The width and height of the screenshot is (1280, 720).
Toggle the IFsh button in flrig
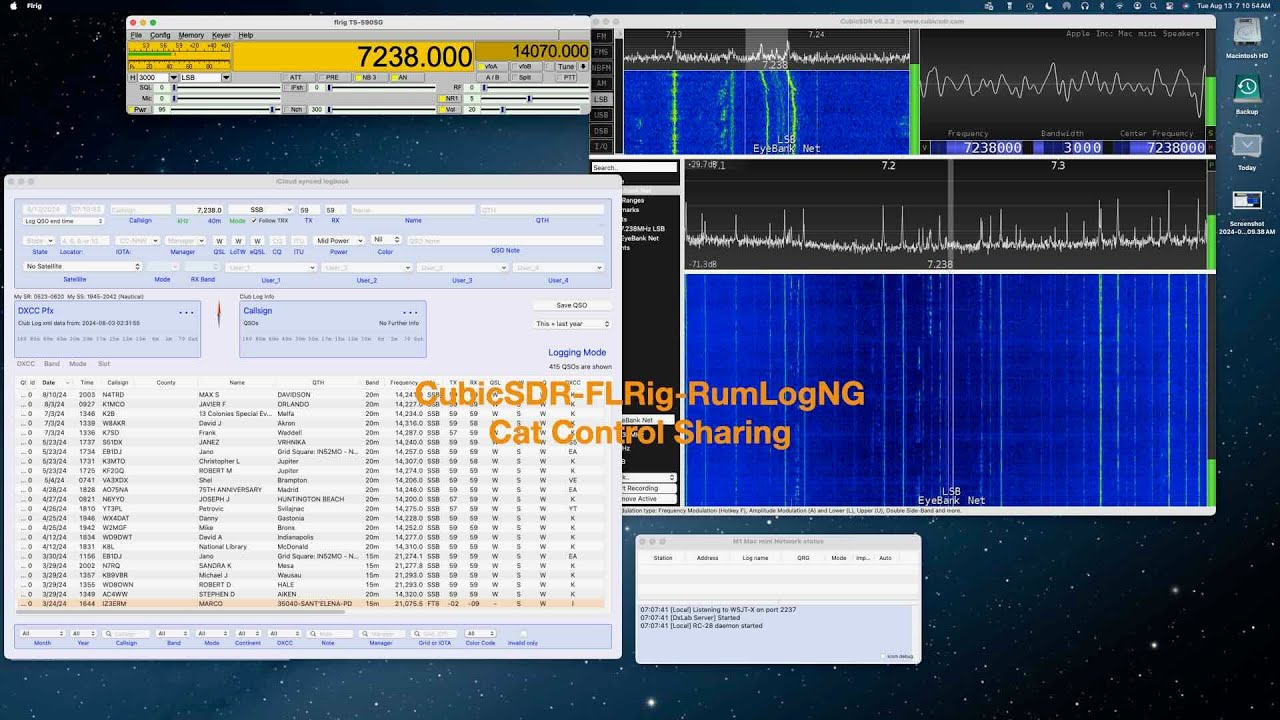pyautogui.click(x=297, y=88)
